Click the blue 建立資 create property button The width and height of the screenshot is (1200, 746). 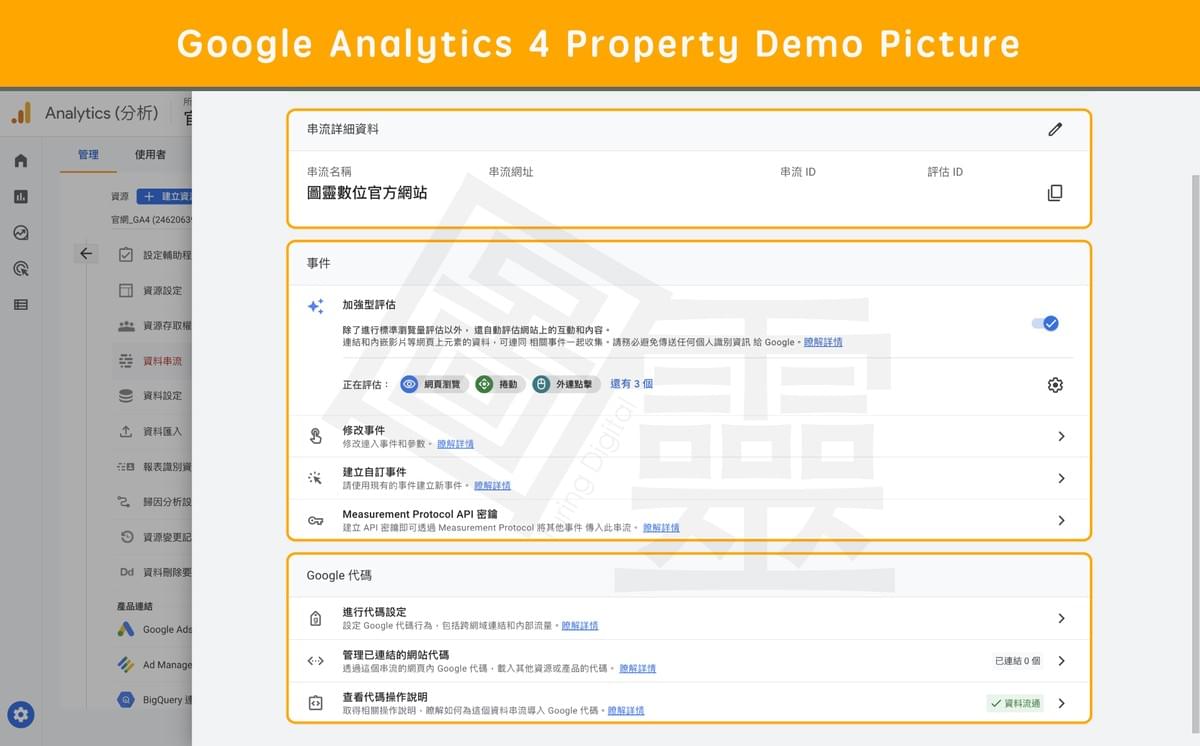165,197
